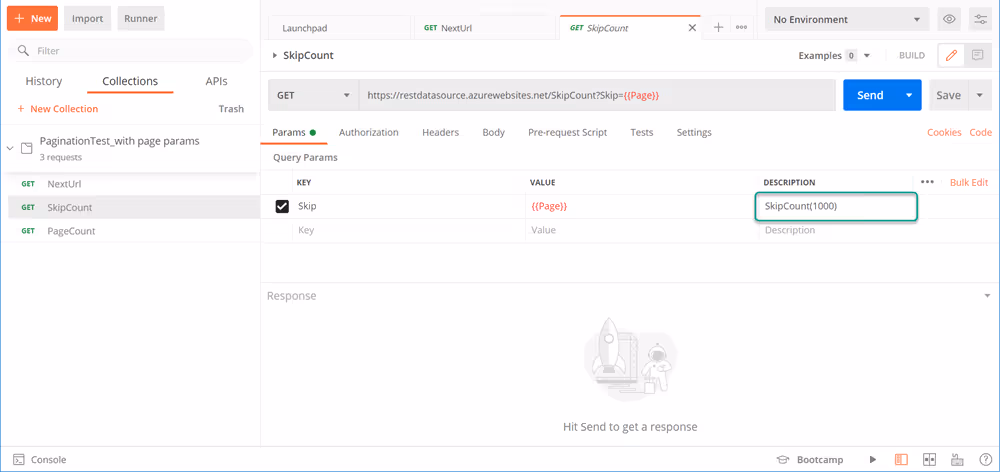This screenshot has width=1000, height=472.
Task: Open the tab options three-dots icon
Action: coord(741,28)
